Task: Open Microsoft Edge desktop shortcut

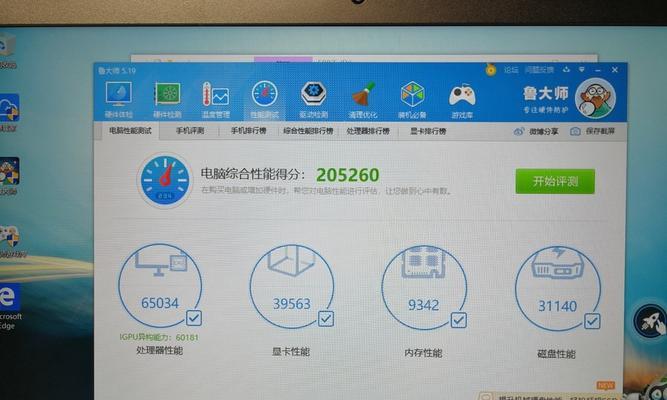Action: (x=9, y=306)
